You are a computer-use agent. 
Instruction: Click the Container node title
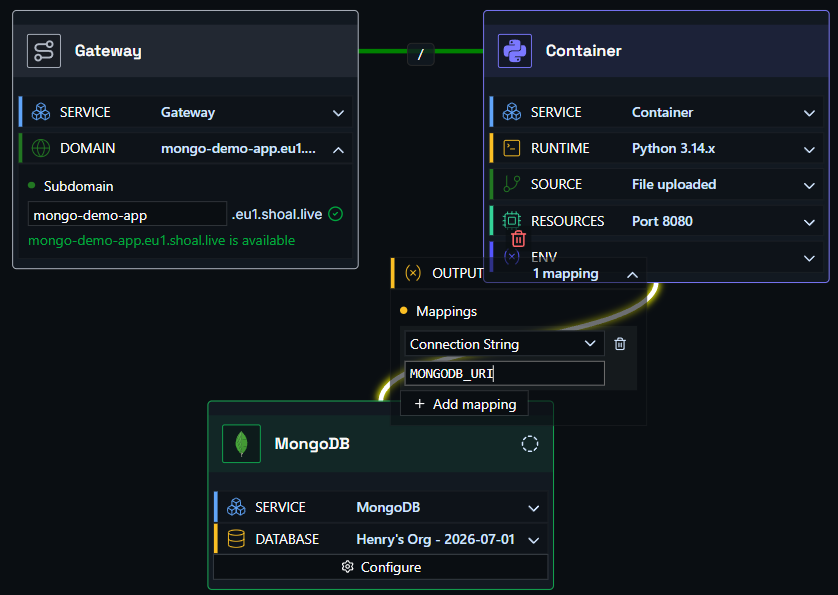tap(584, 51)
